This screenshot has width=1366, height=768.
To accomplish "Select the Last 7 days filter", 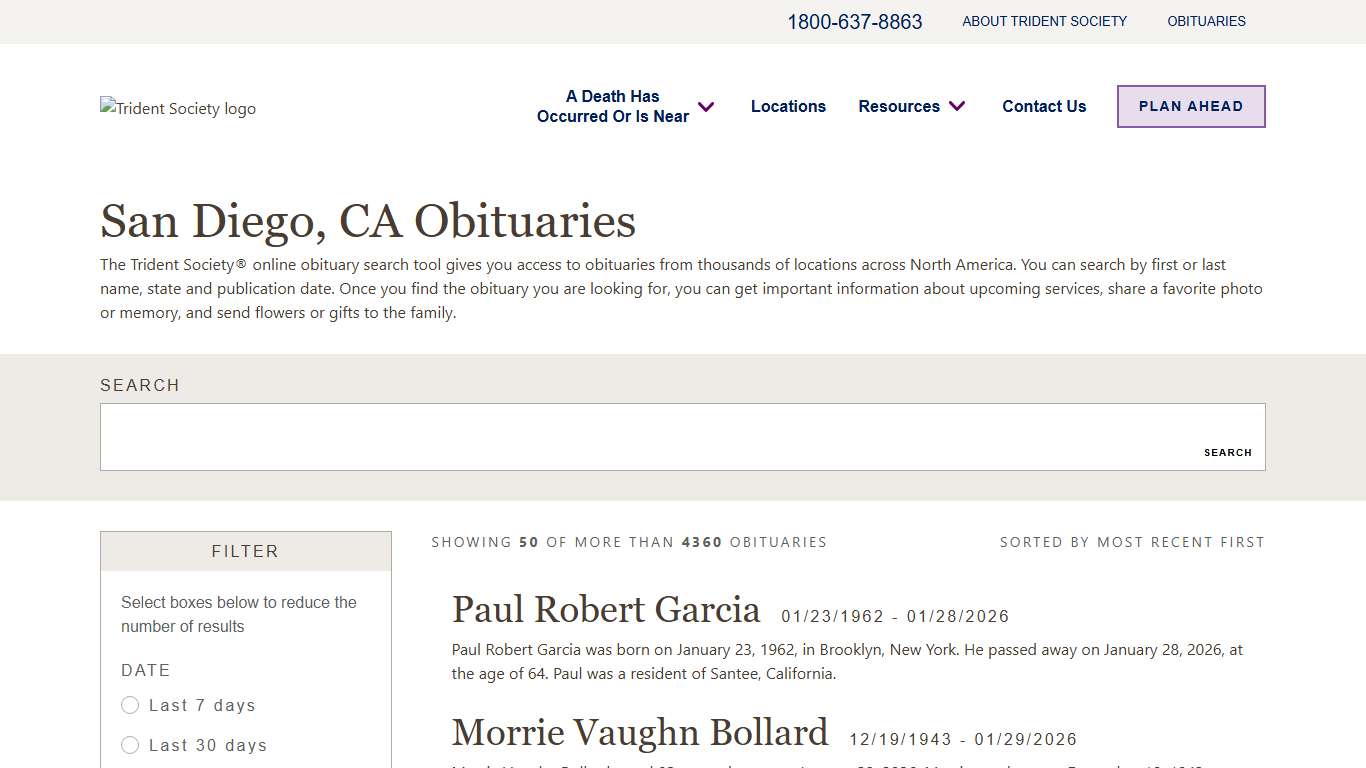I will click(x=130, y=705).
